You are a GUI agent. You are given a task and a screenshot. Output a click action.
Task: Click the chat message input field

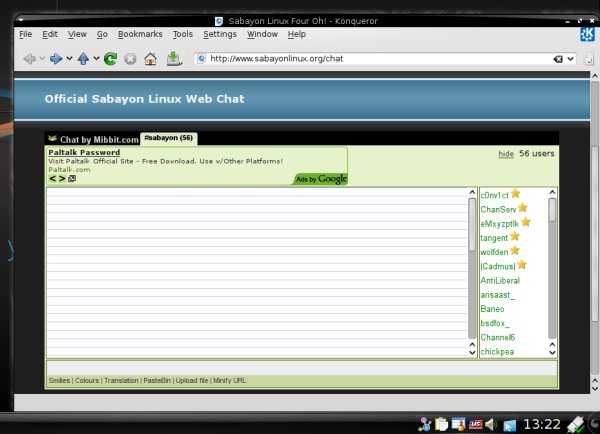[302, 368]
